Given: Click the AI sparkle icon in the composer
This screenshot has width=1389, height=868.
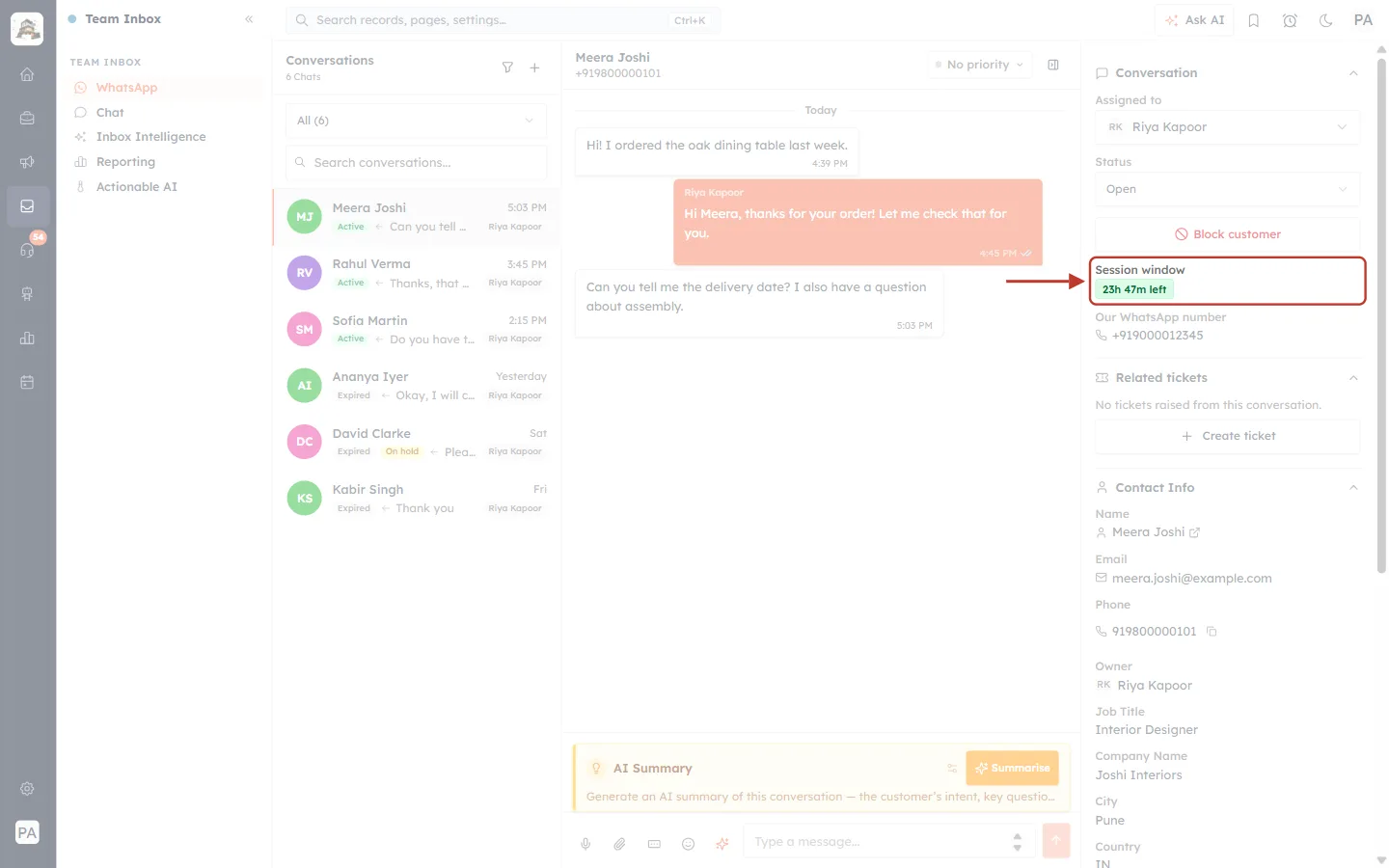Looking at the screenshot, I should [x=722, y=844].
